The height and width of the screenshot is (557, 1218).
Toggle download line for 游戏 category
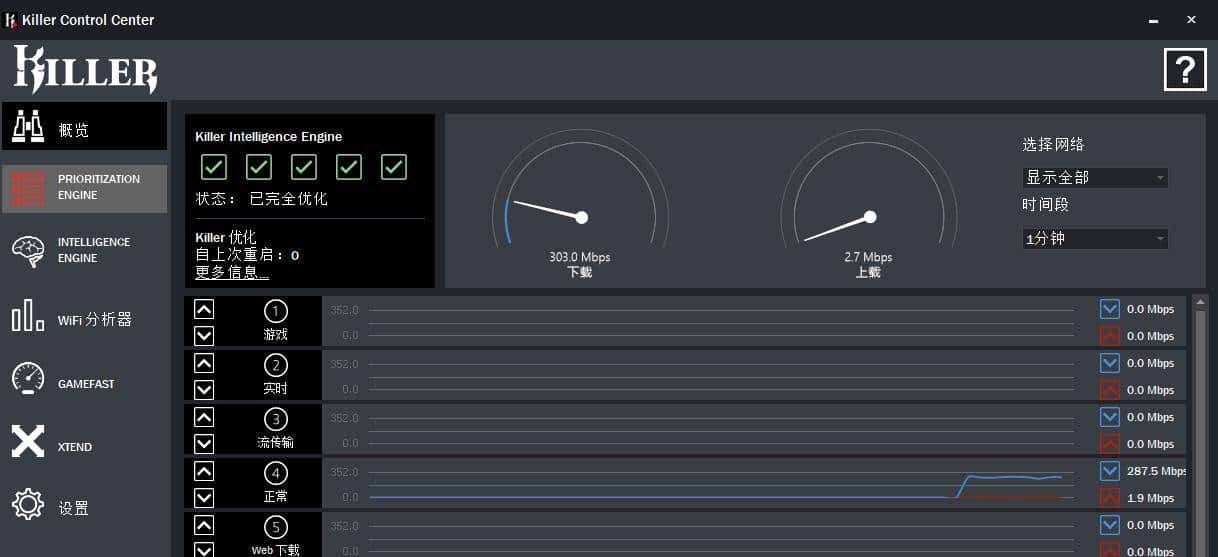click(x=1109, y=309)
